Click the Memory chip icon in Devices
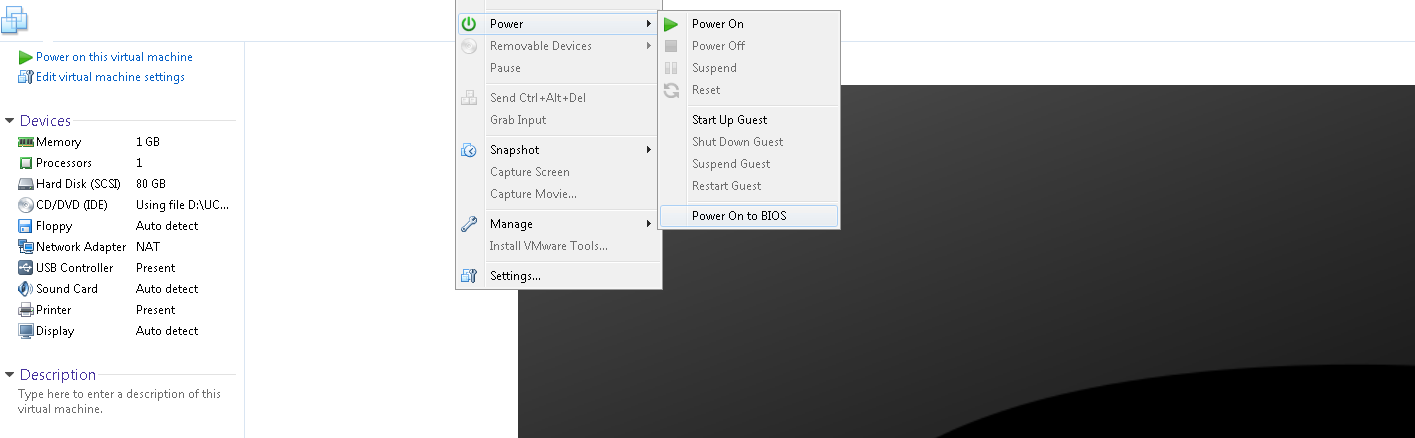 coord(26,142)
